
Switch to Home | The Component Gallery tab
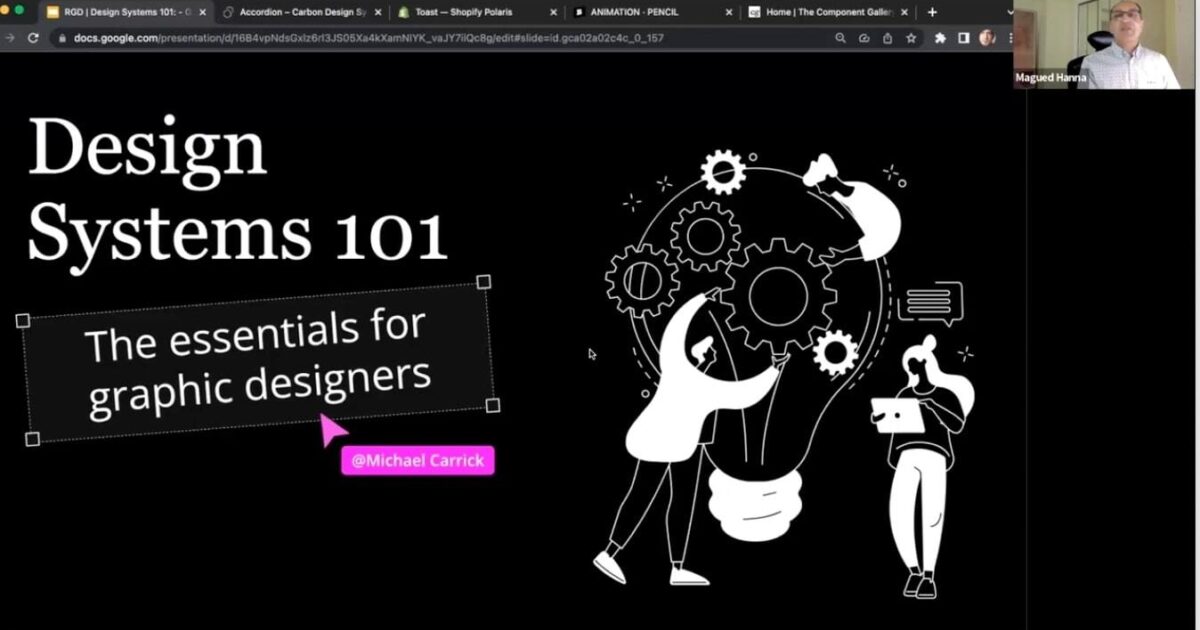click(x=828, y=12)
